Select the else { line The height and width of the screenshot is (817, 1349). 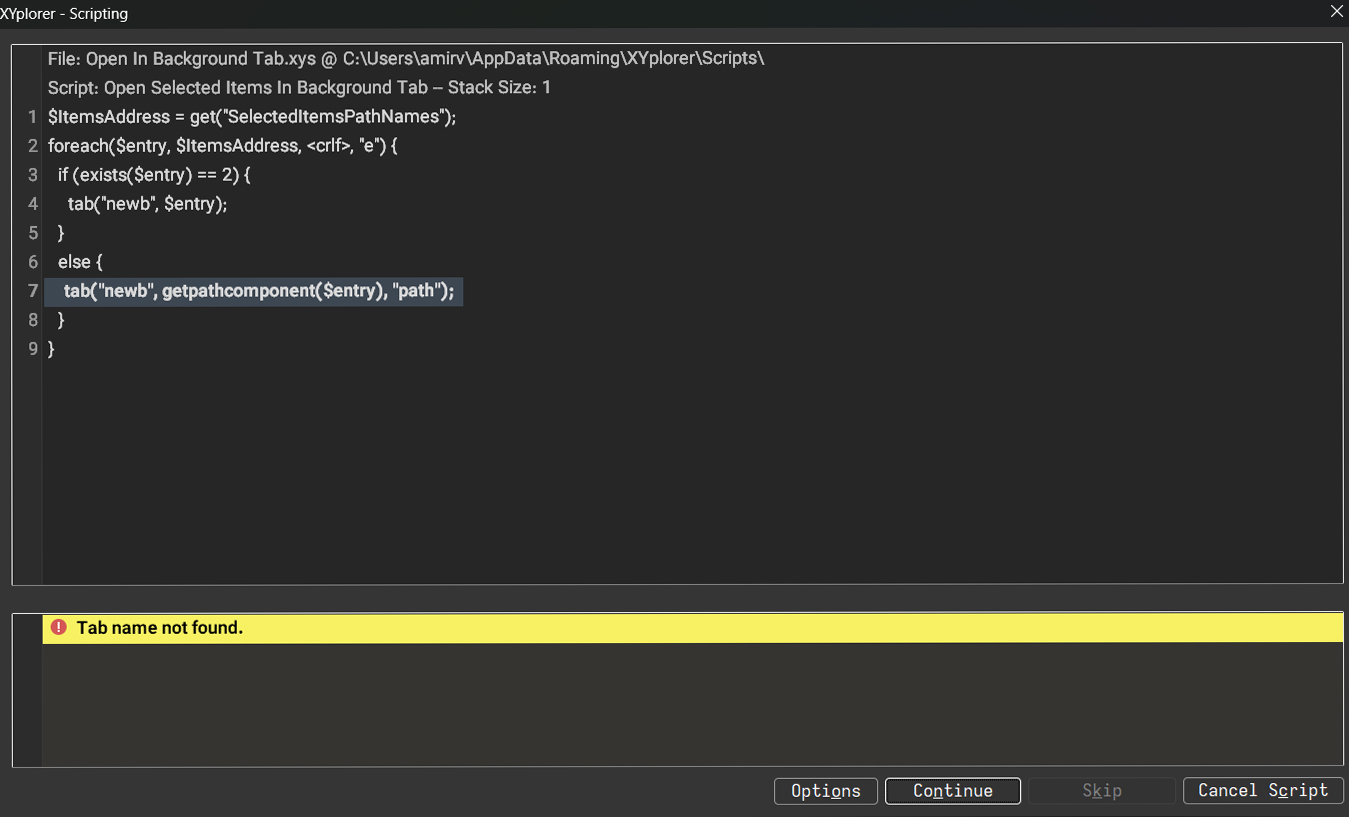click(80, 262)
